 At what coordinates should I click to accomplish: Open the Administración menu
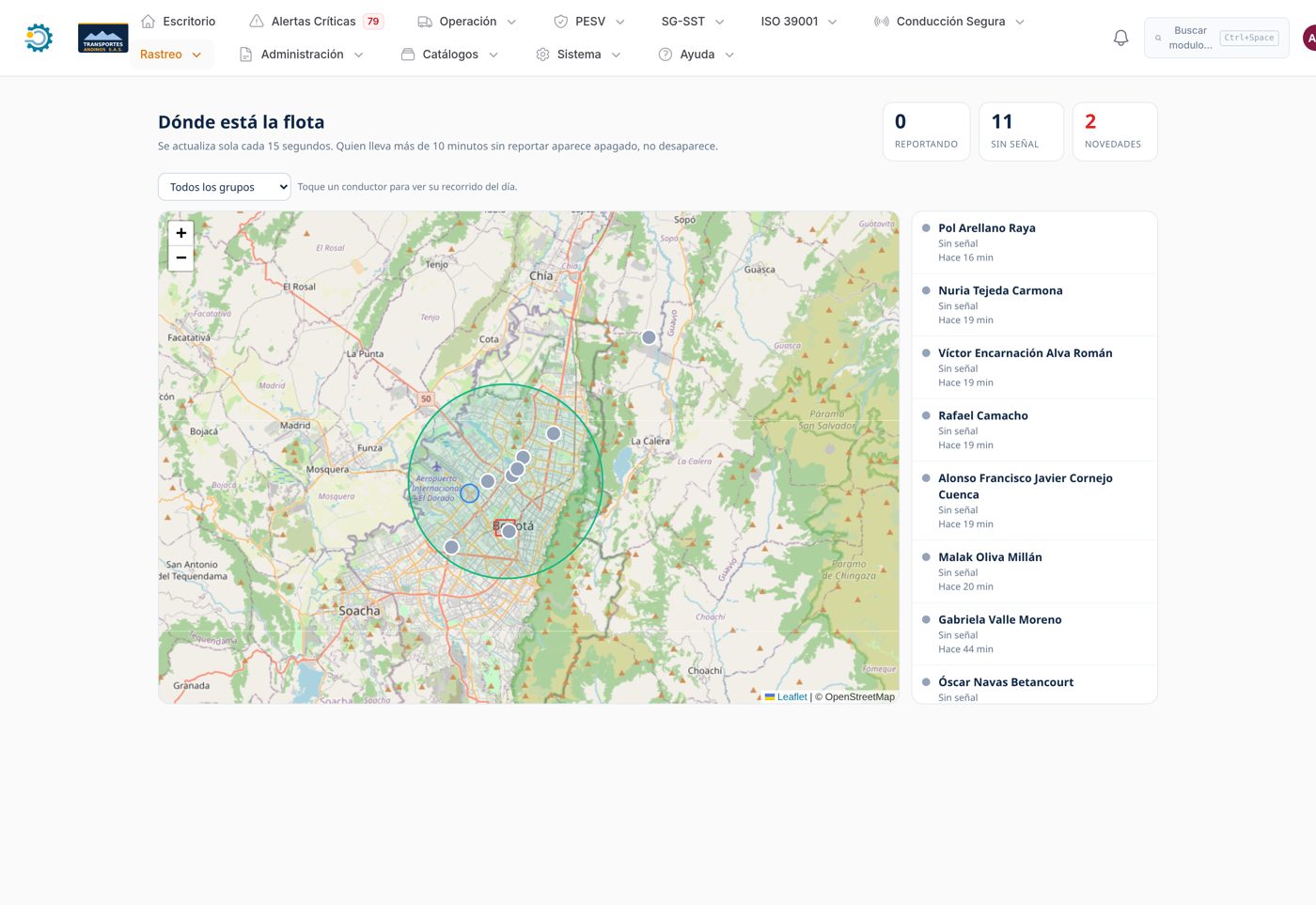pyautogui.click(x=301, y=55)
